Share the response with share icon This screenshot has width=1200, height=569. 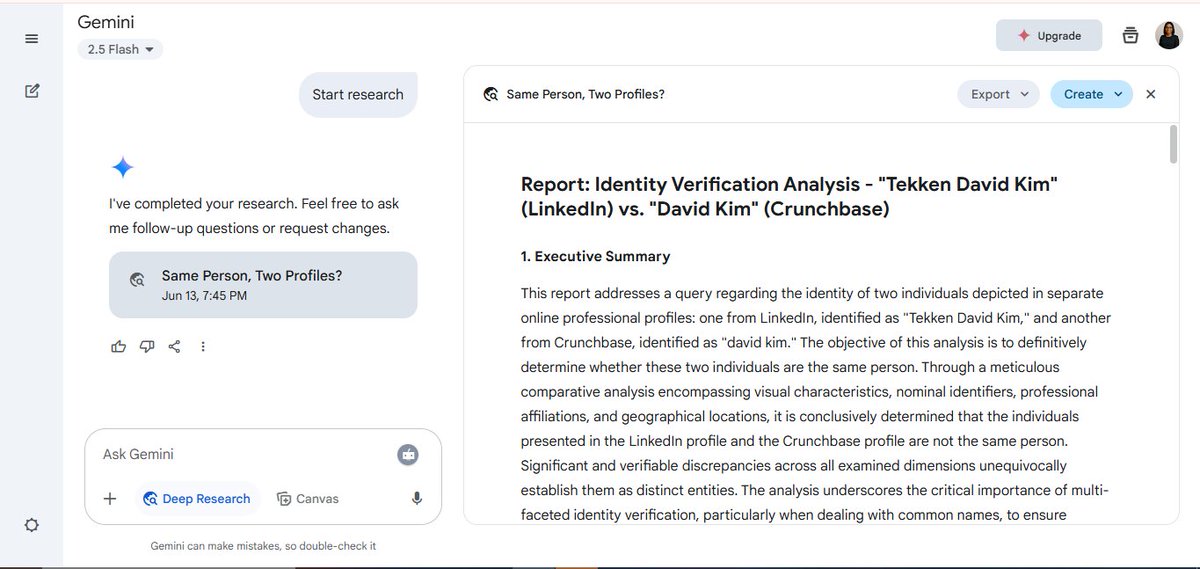click(x=175, y=346)
